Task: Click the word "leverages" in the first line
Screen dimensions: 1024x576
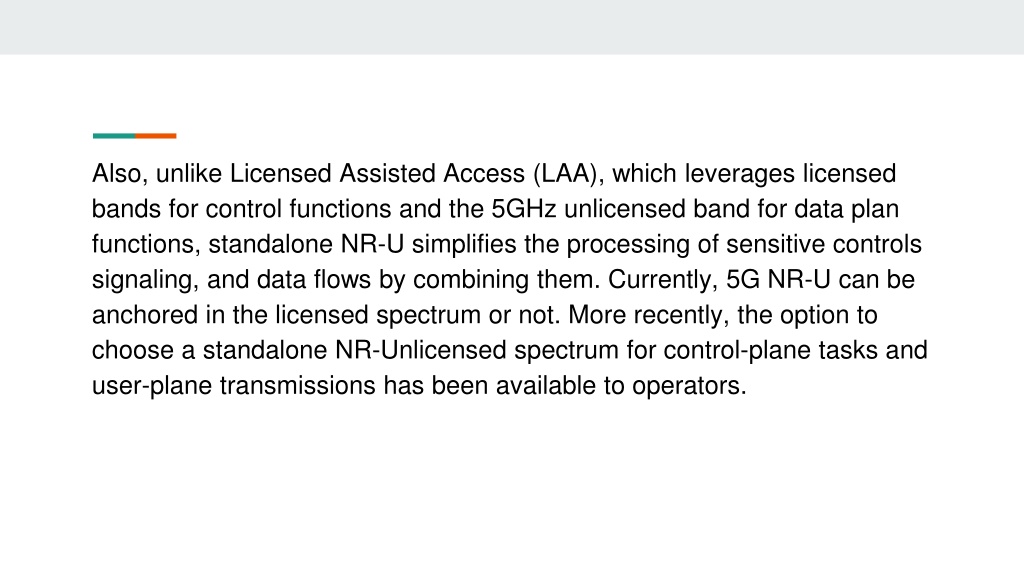Action: coord(739,174)
